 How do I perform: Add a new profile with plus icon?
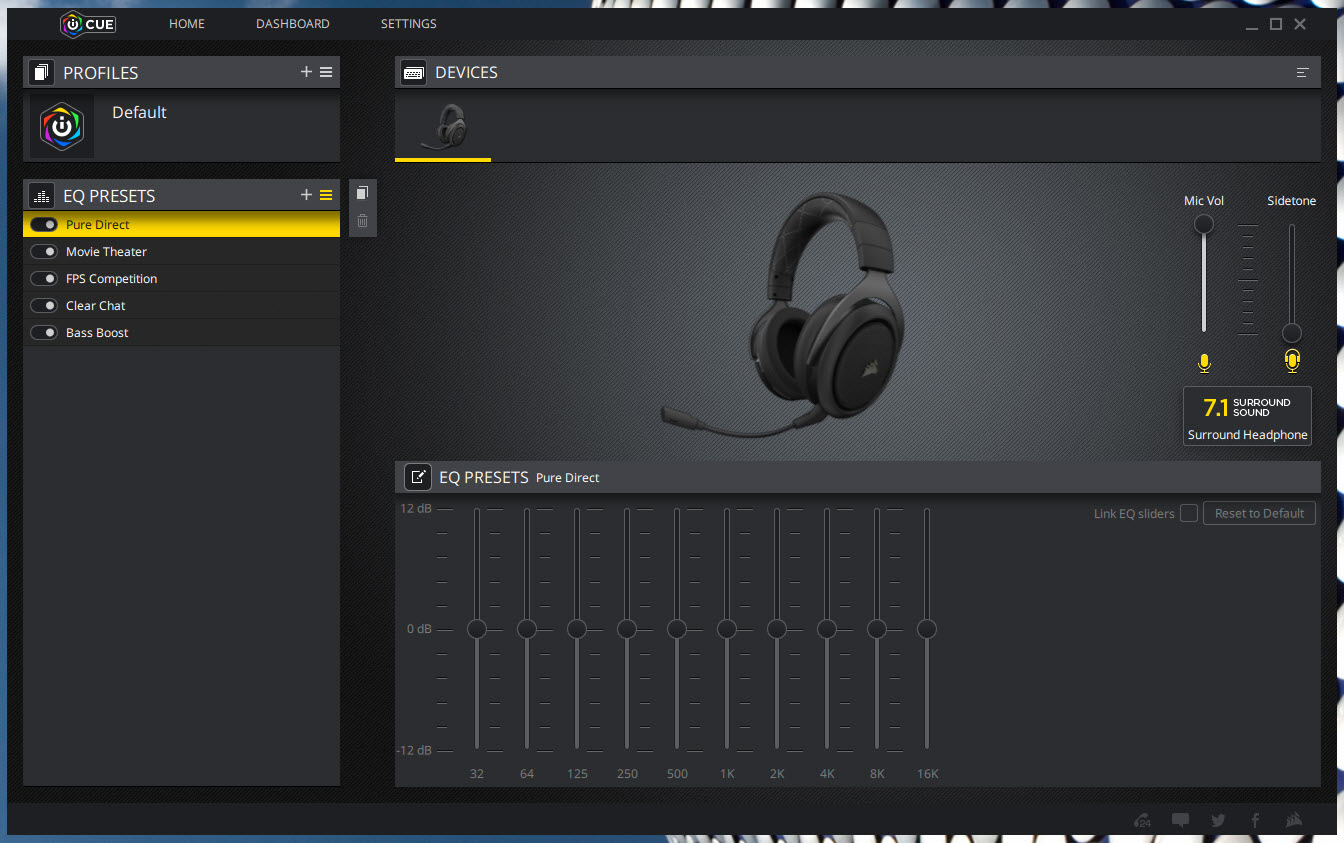(x=306, y=72)
